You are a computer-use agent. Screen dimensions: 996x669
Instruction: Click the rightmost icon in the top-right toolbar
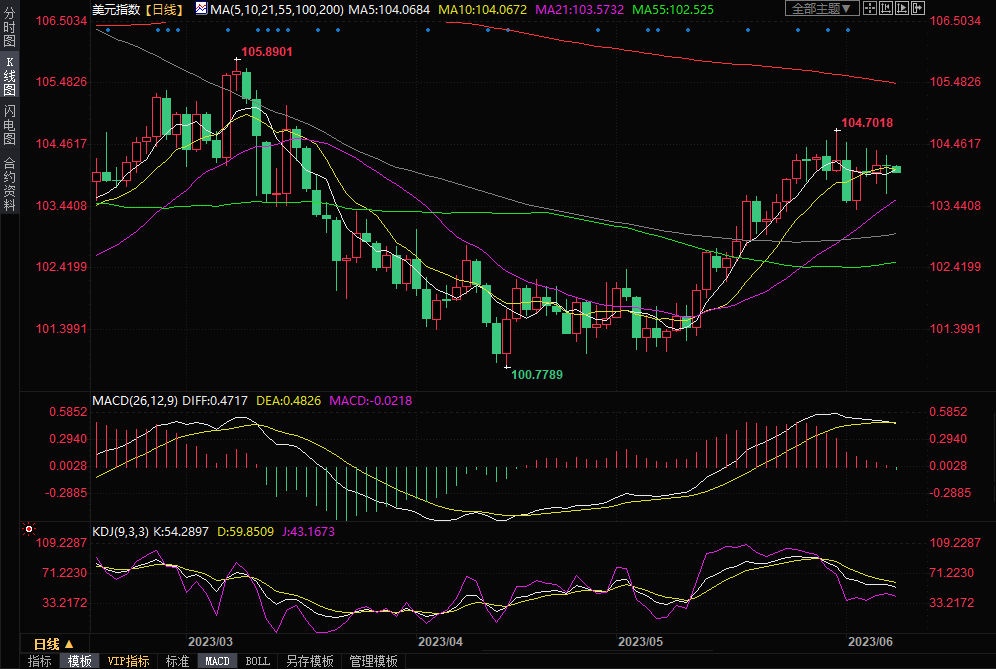tap(919, 8)
